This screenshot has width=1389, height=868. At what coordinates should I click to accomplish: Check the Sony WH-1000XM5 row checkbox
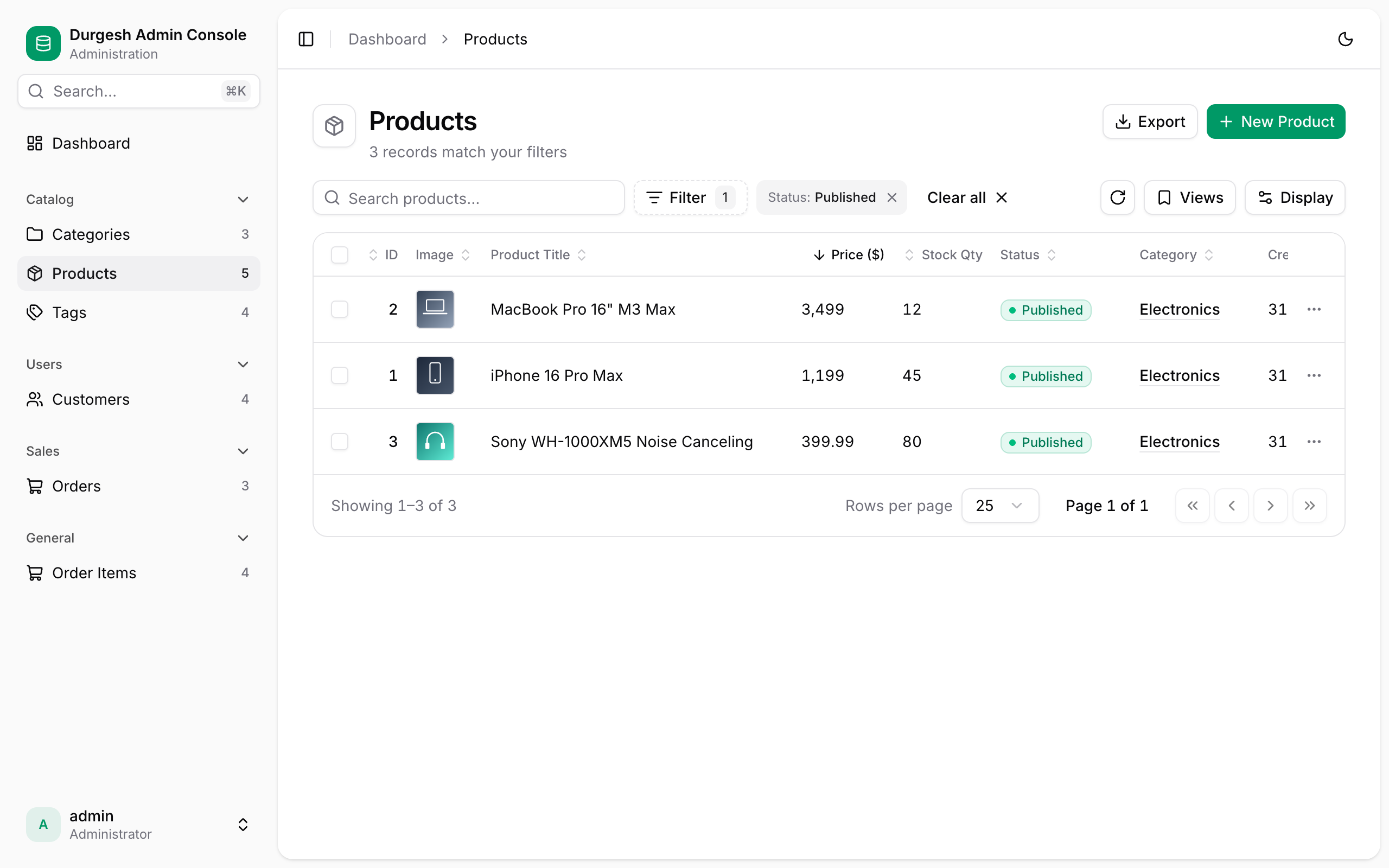(340, 442)
